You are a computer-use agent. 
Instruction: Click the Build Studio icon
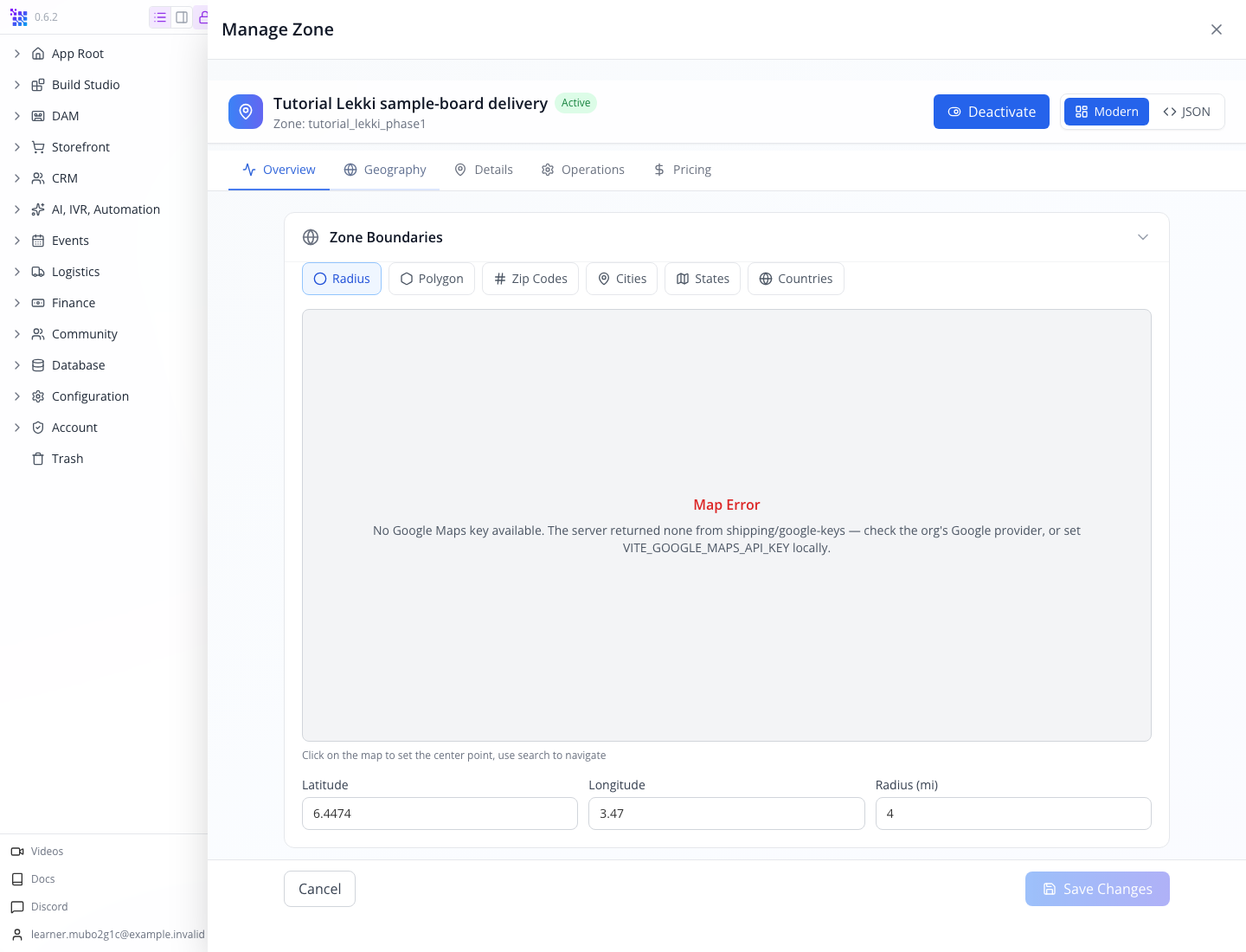pos(38,85)
